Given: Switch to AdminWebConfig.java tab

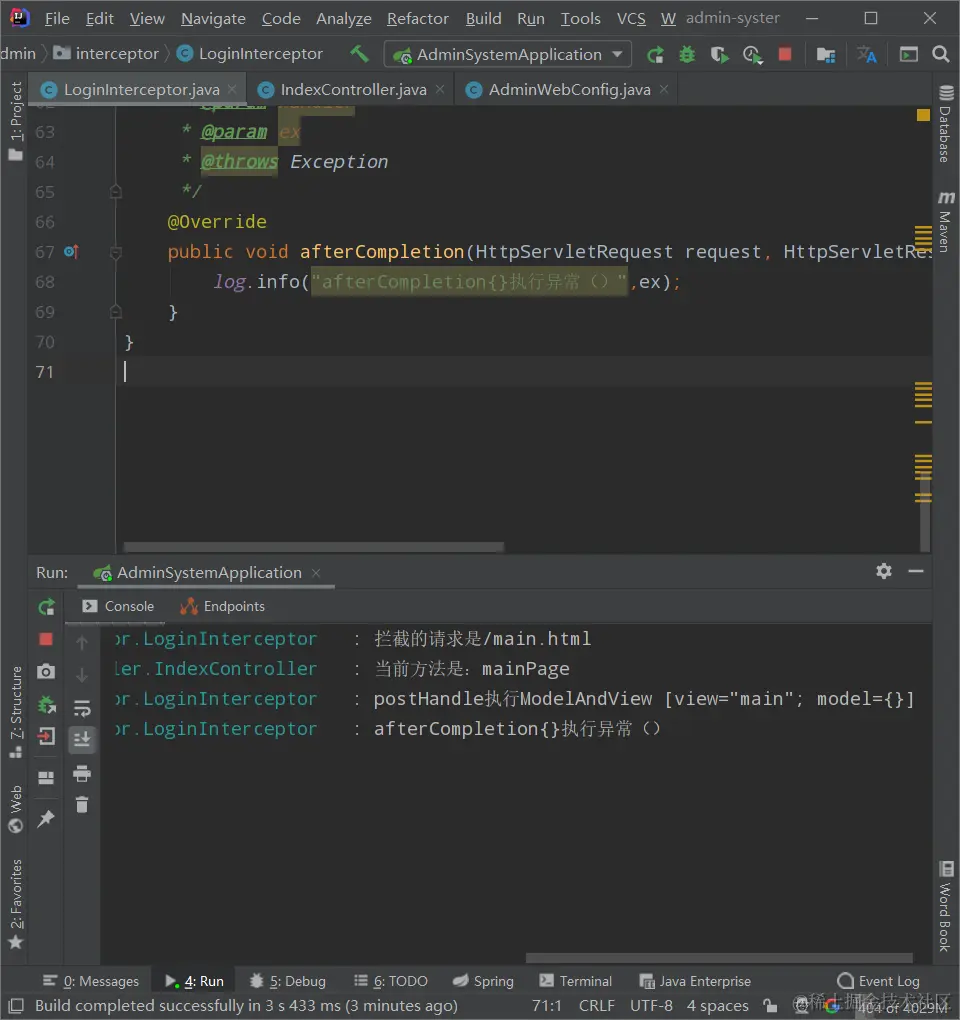Looking at the screenshot, I should tap(569, 90).
